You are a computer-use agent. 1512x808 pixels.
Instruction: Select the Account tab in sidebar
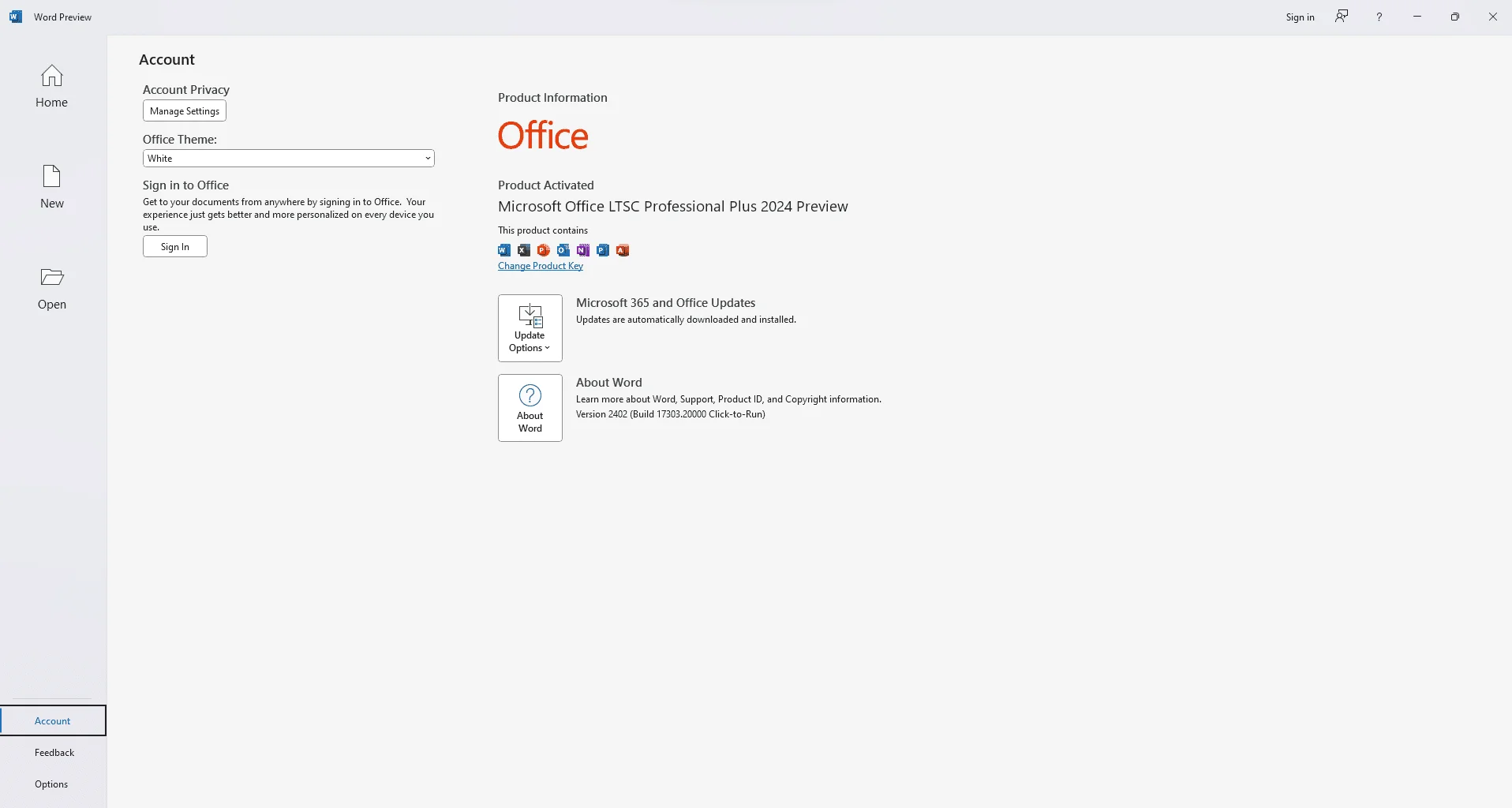tap(53, 720)
